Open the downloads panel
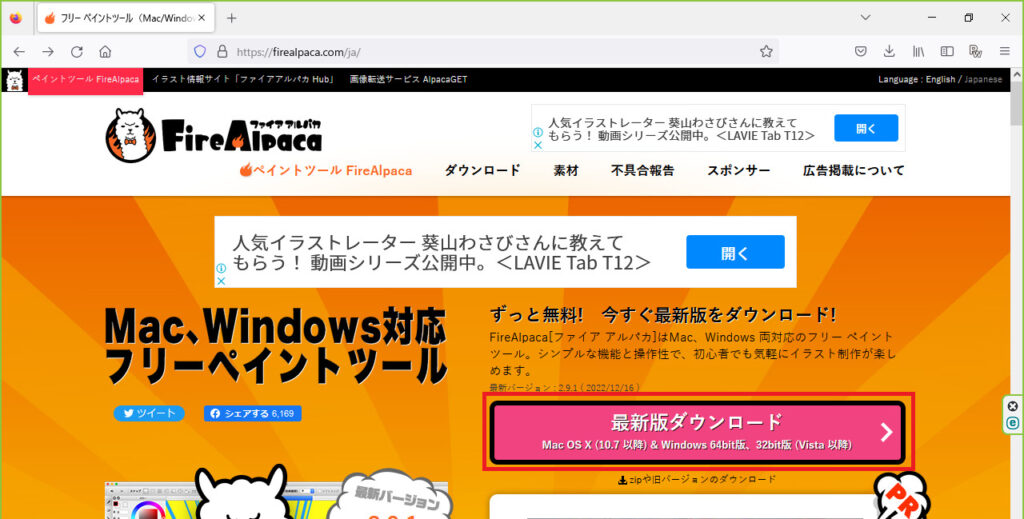 pyautogui.click(x=889, y=52)
